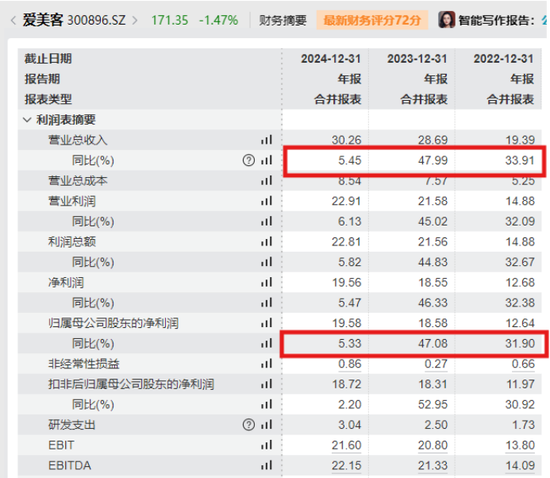This screenshot has height=478, width=550.
Task: Click help icon beside 营业总收入 同比(%)
Action: 249,160
